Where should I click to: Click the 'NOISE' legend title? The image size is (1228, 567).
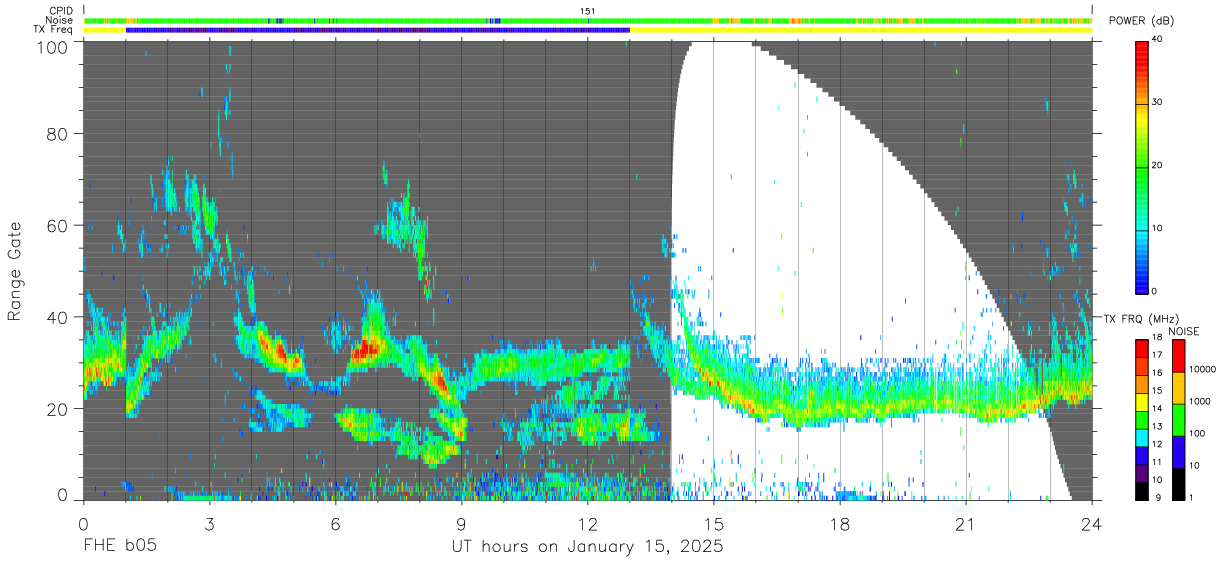tap(1184, 330)
